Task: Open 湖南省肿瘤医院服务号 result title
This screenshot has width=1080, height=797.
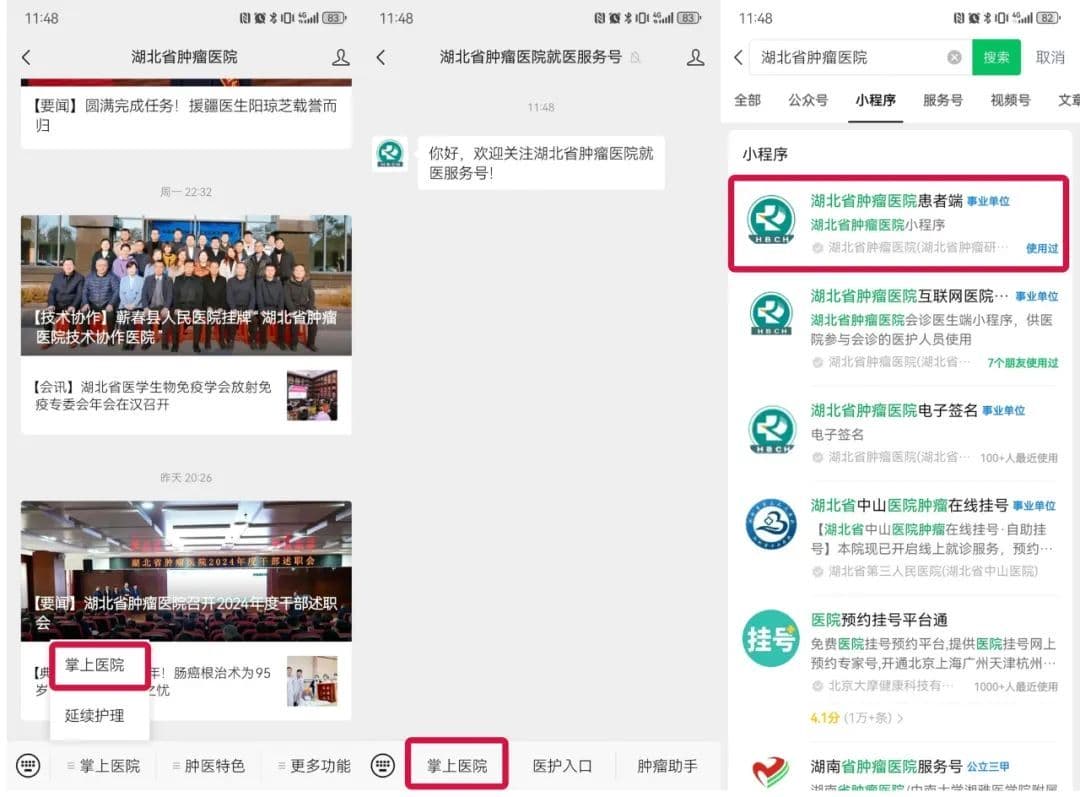Action: [886, 766]
